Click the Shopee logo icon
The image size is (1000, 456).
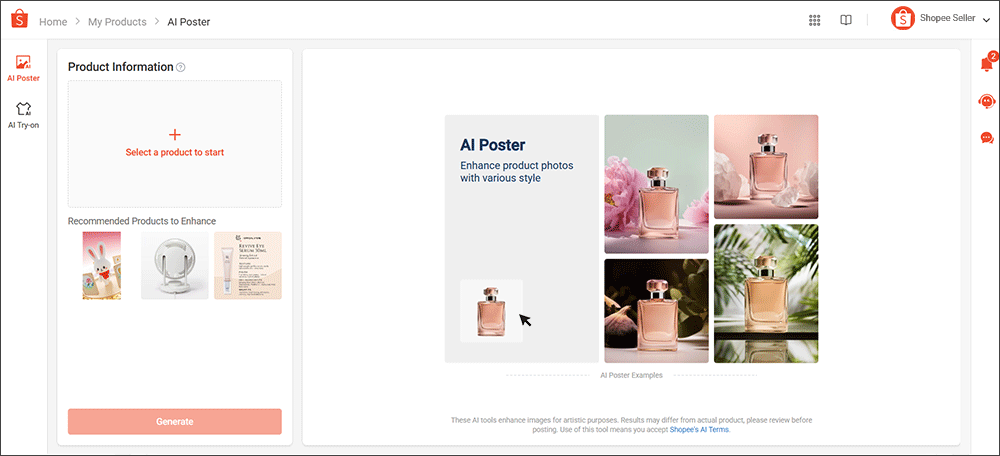[19, 19]
